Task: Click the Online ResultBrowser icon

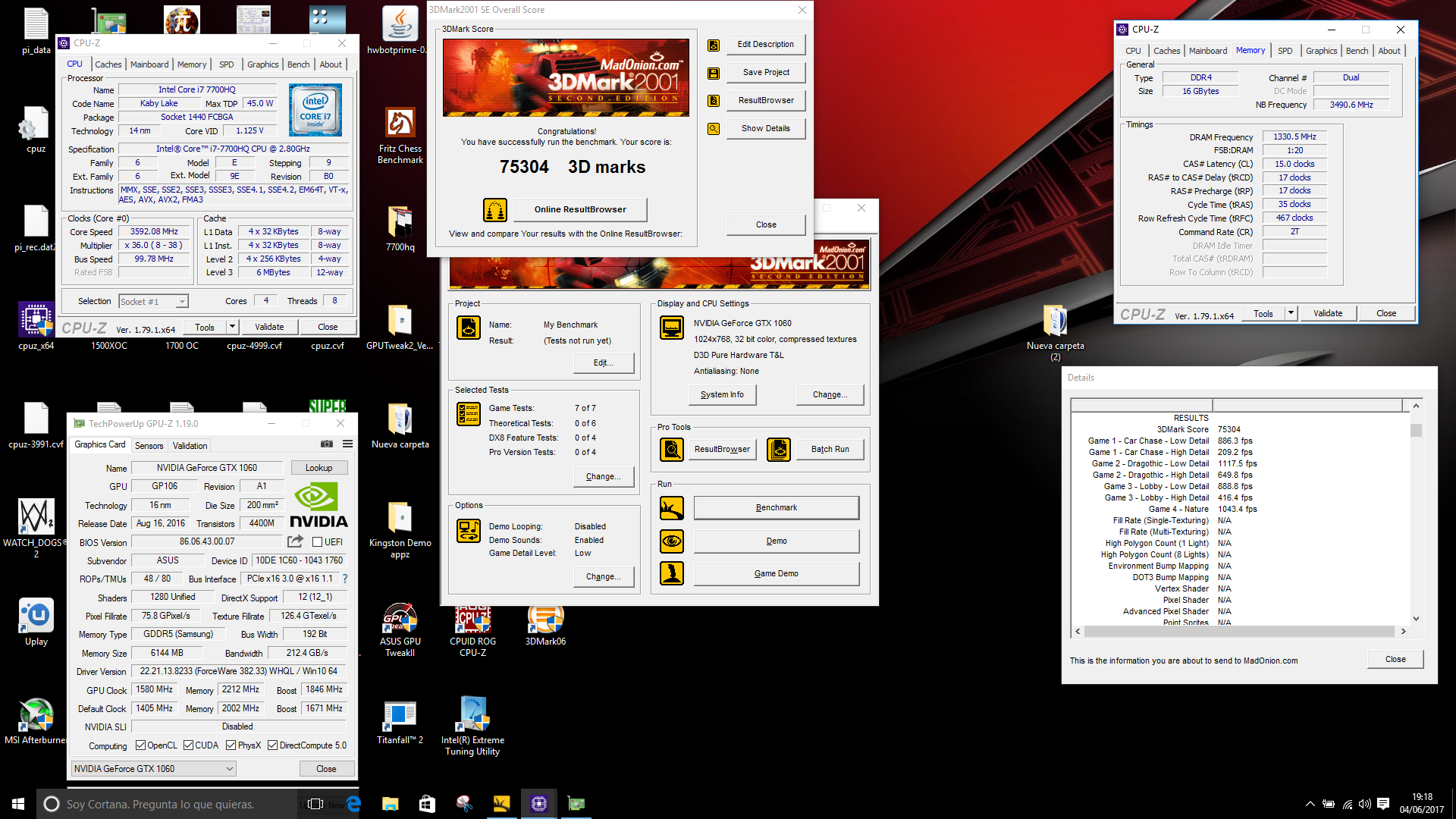Action: (495, 210)
